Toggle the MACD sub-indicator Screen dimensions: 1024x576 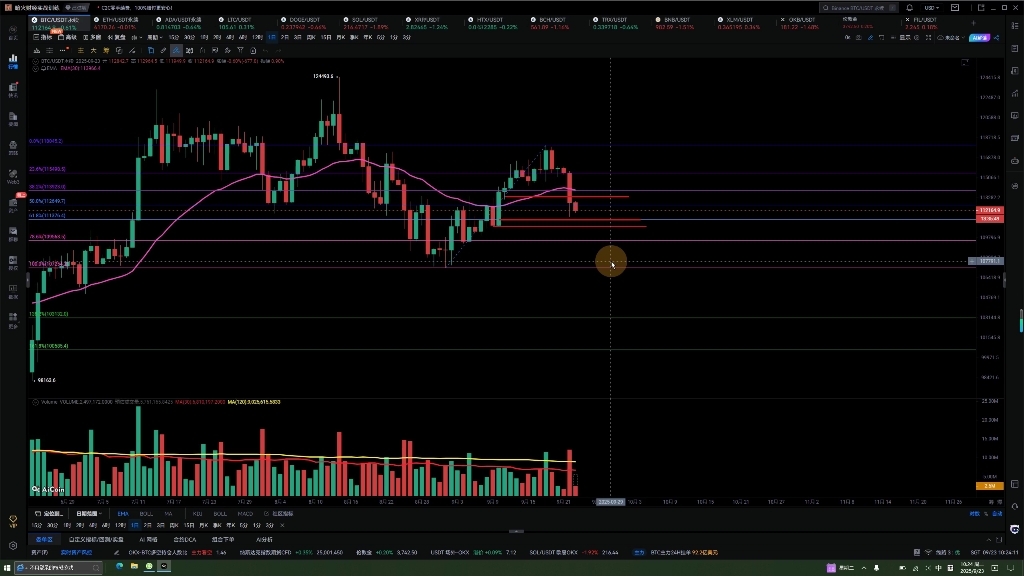245,513
